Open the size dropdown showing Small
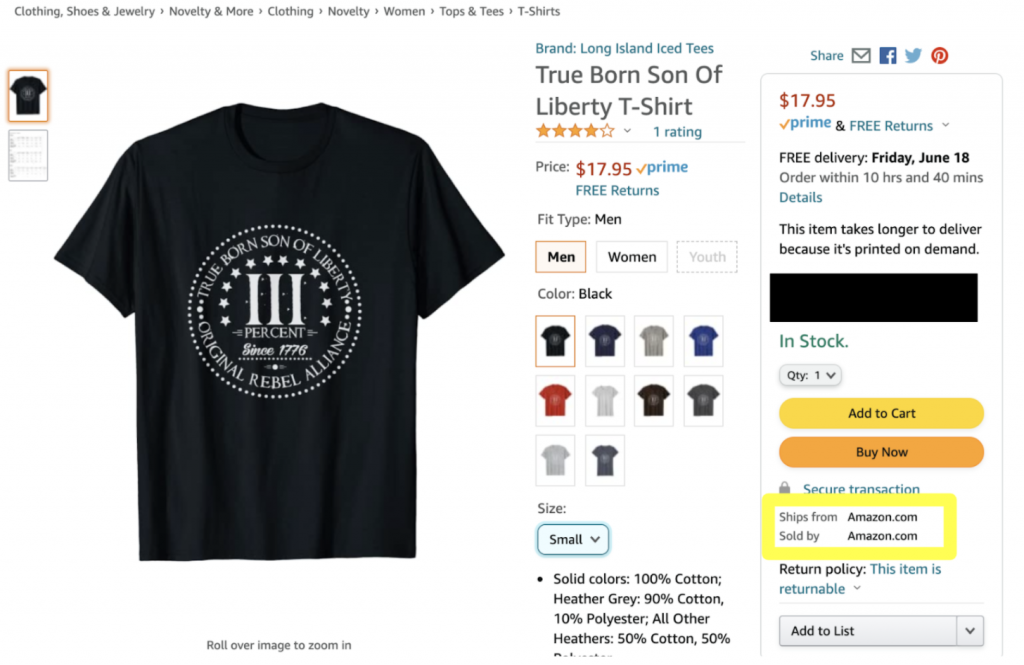Image resolution: width=1024 pixels, height=665 pixels. [x=572, y=538]
